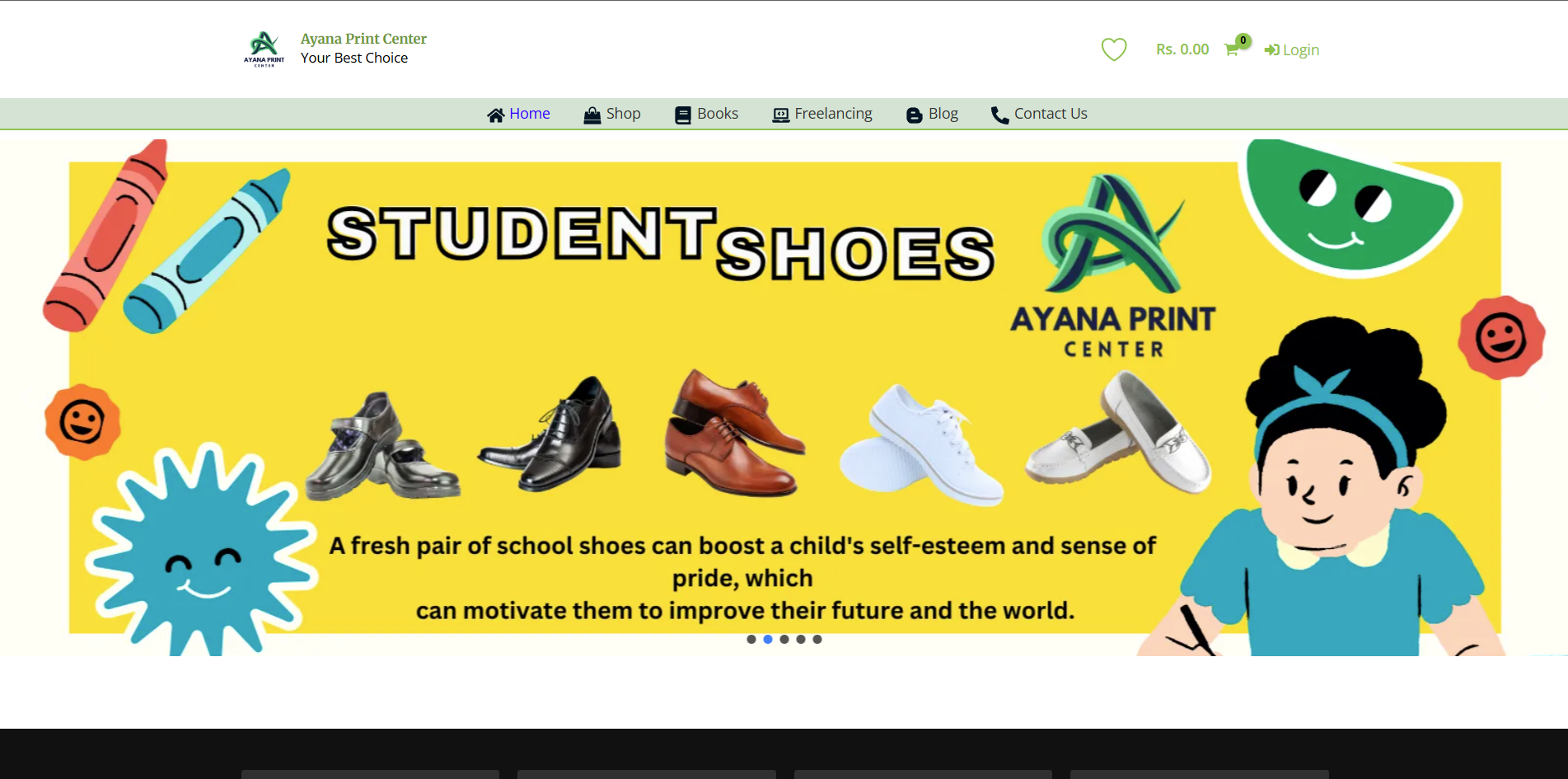Click the Login link

(1301, 50)
